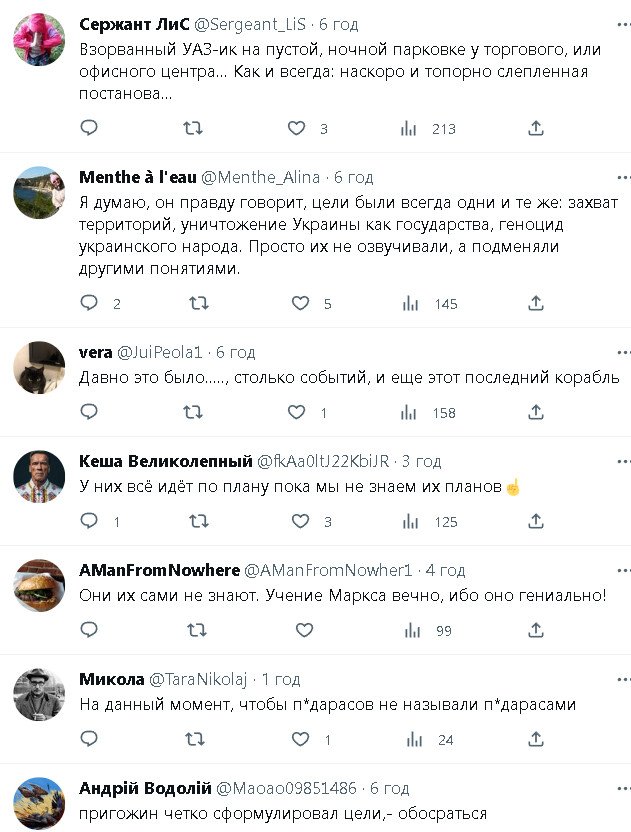
Task: Retweet Сержант ЛиС's post
Action: click(194, 128)
